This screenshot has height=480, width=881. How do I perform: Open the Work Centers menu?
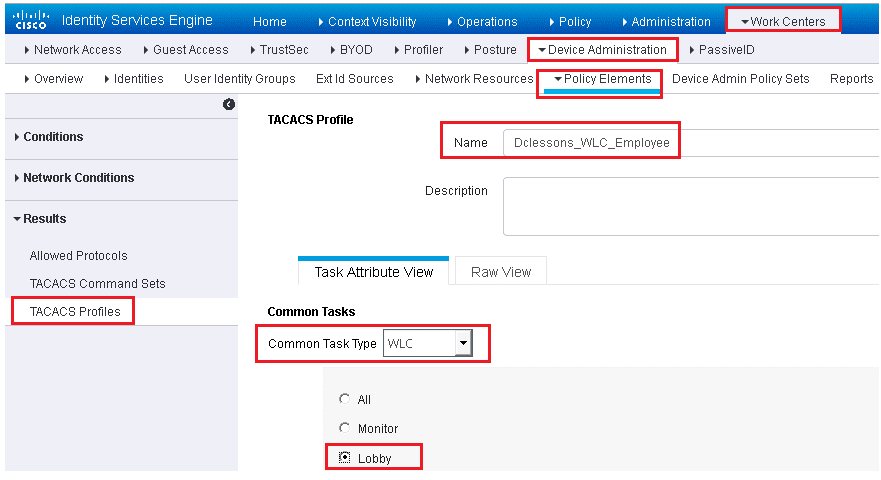pos(783,21)
